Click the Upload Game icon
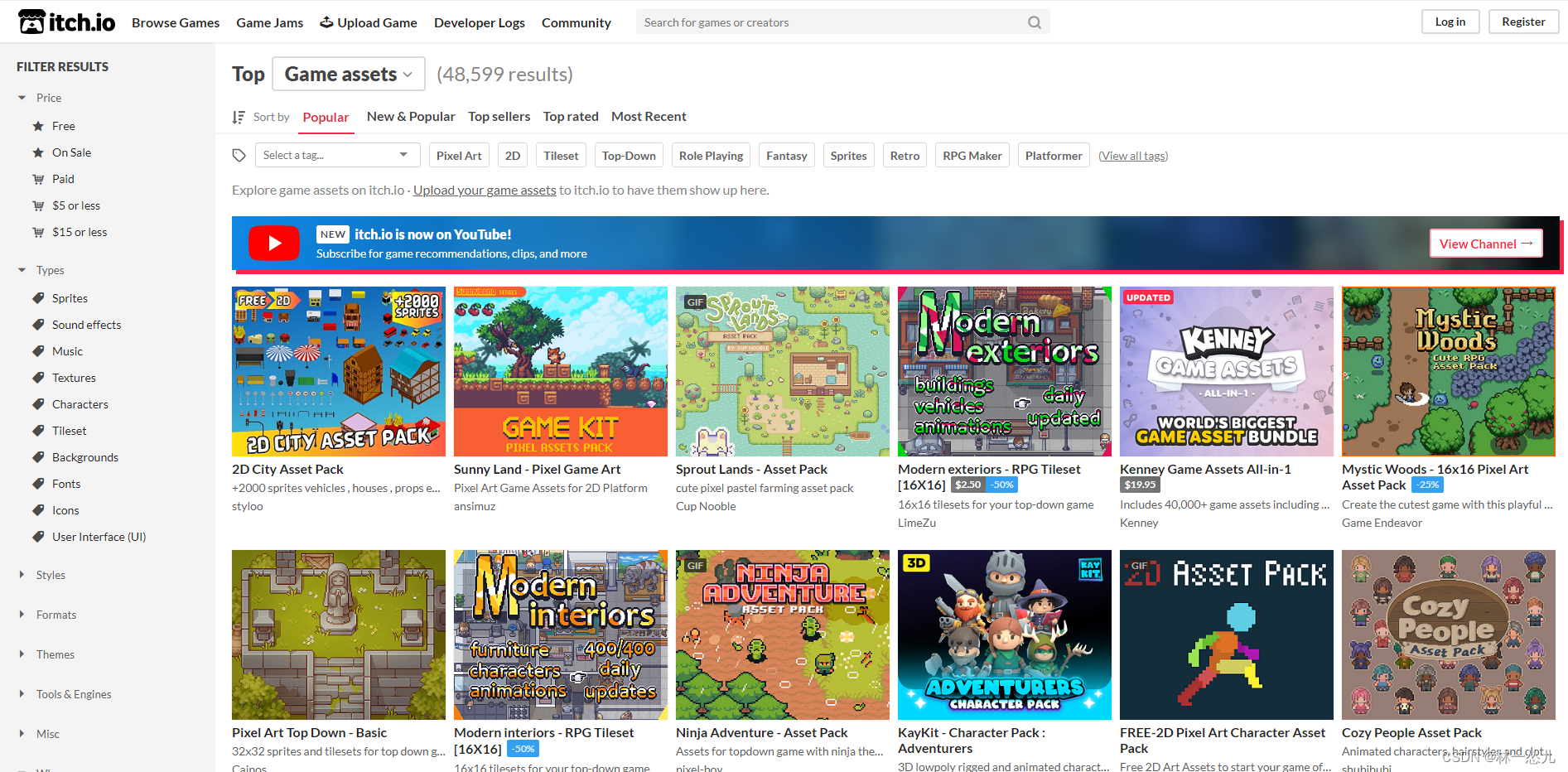 (326, 22)
